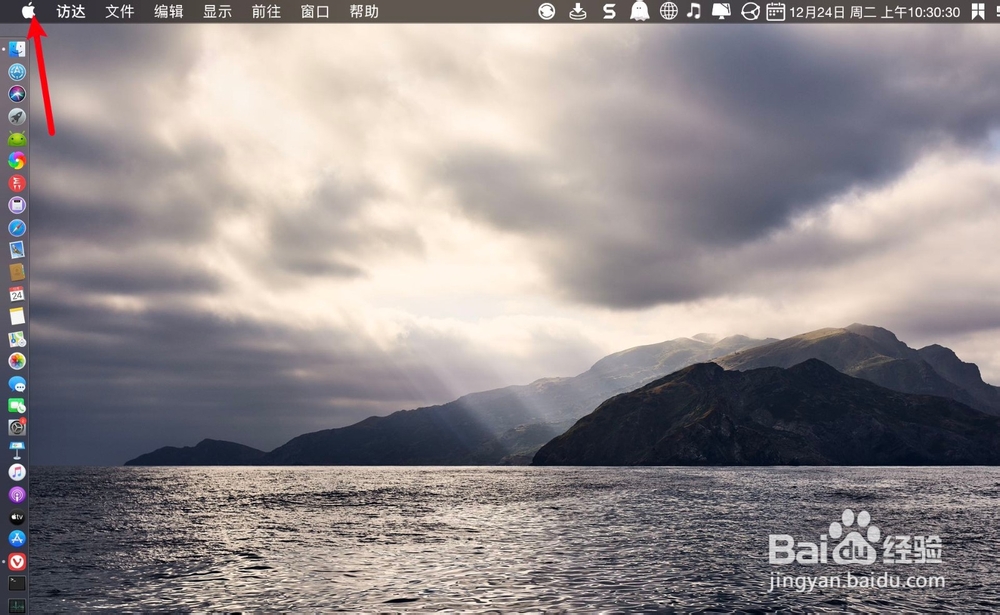Open the Apple TV app
Screen dimensions: 1000x615
click(17, 516)
